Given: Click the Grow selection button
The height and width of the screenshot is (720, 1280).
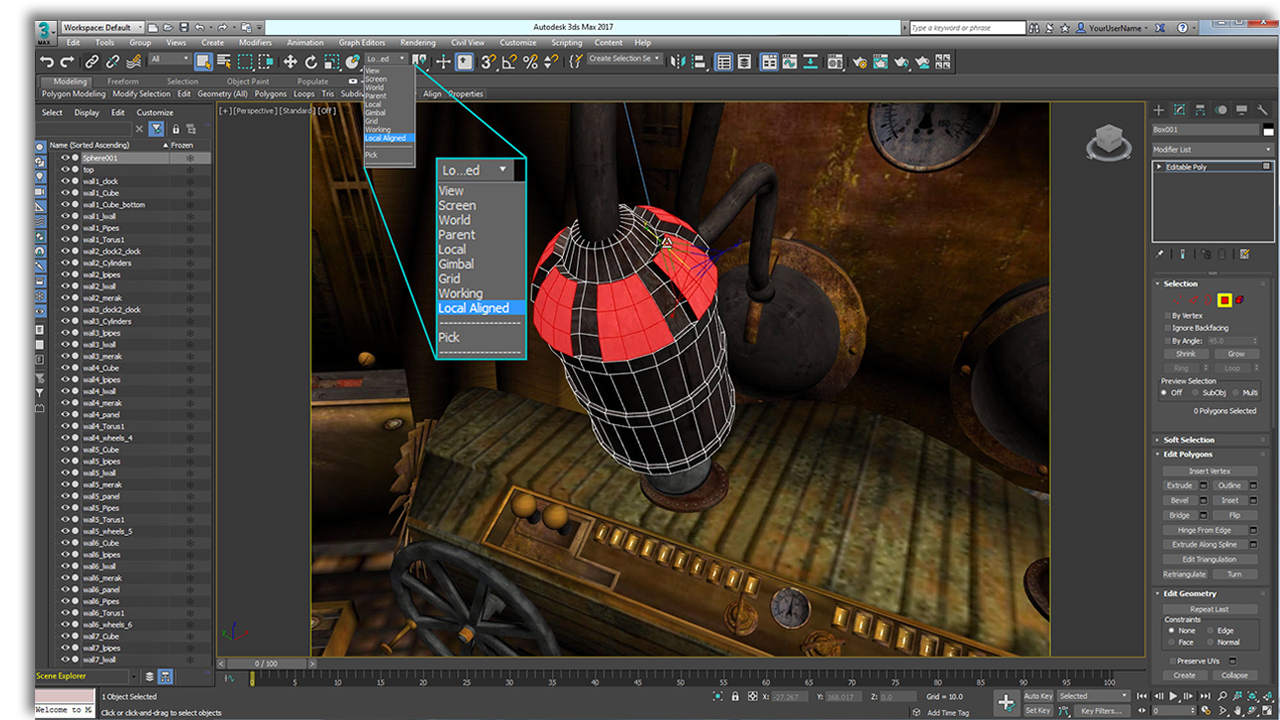Looking at the screenshot, I should click(x=1237, y=354).
